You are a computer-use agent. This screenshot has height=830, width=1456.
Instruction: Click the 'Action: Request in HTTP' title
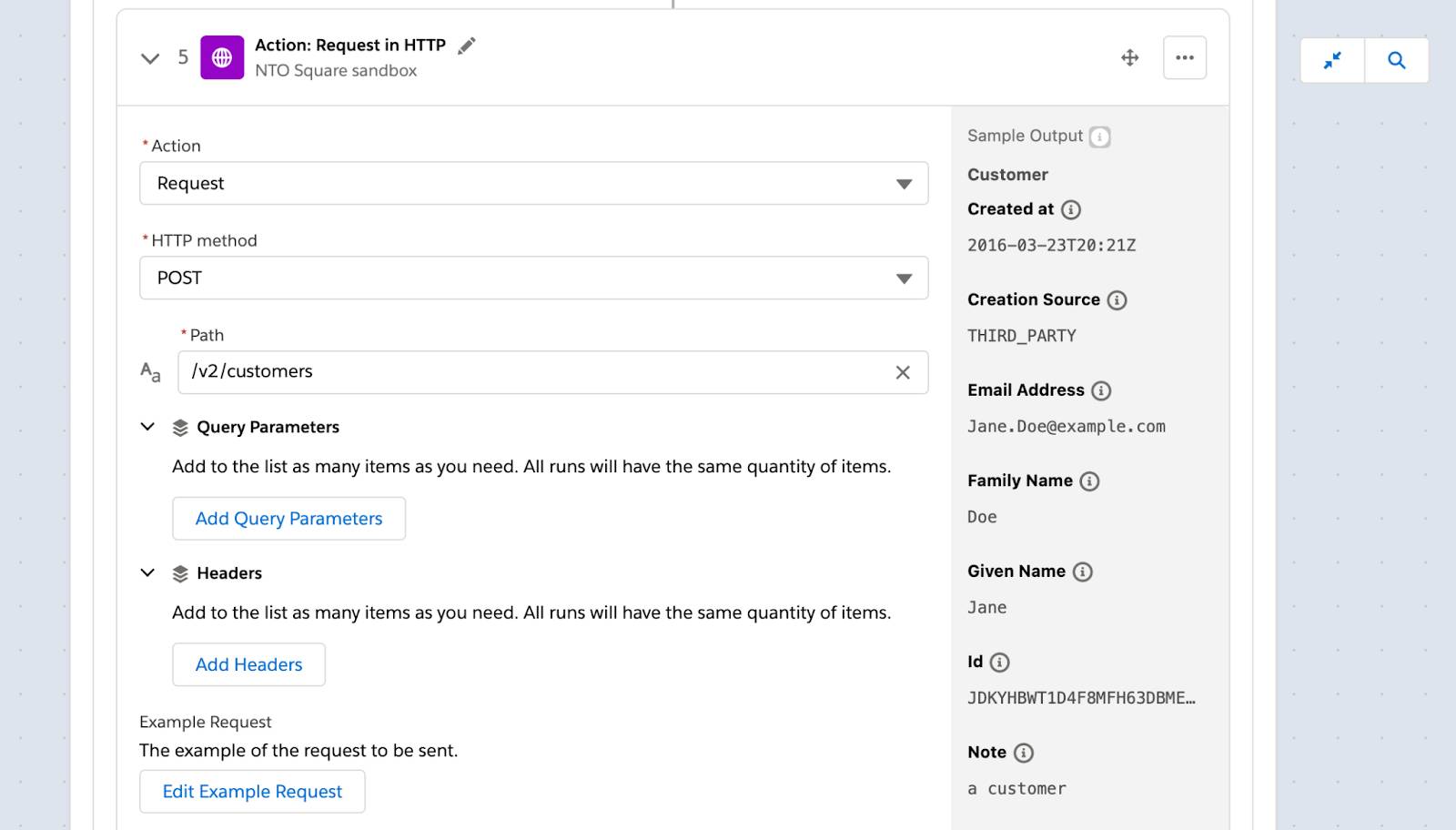click(350, 46)
